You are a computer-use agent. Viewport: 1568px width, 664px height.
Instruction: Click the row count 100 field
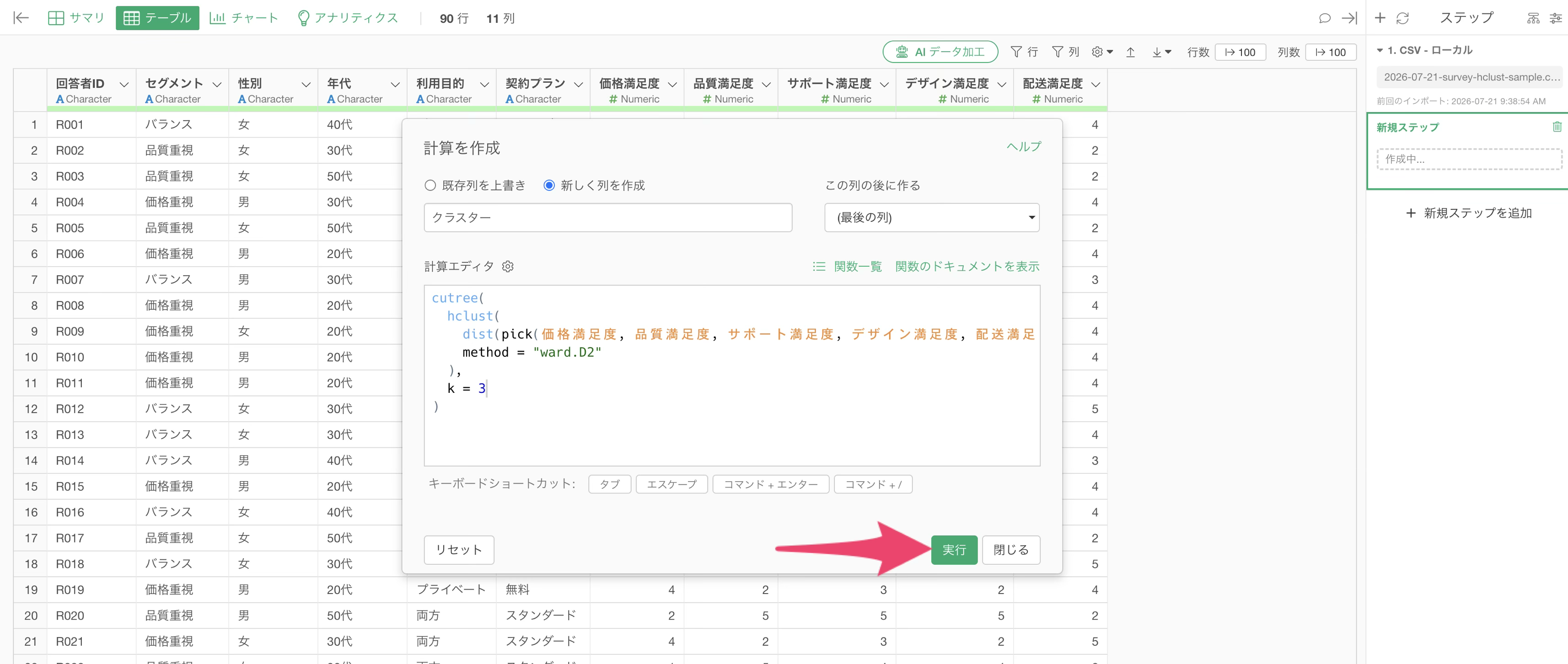1240,52
